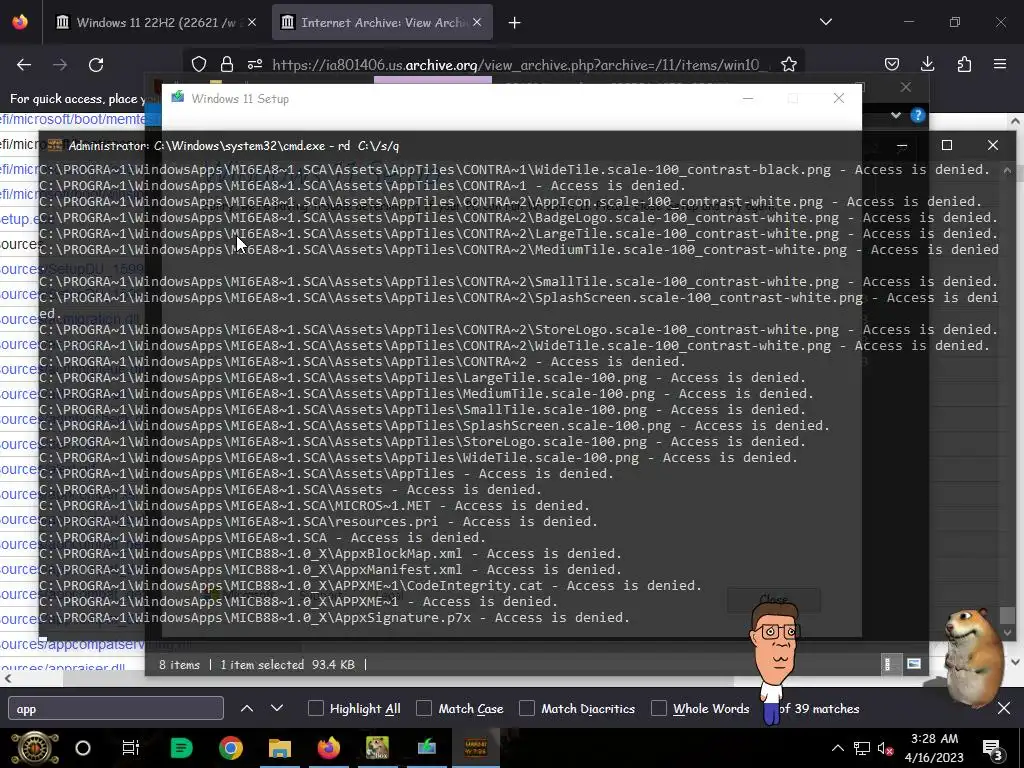Open hamster Box app on taskbar
The height and width of the screenshot is (768, 1024).
(x=377, y=748)
